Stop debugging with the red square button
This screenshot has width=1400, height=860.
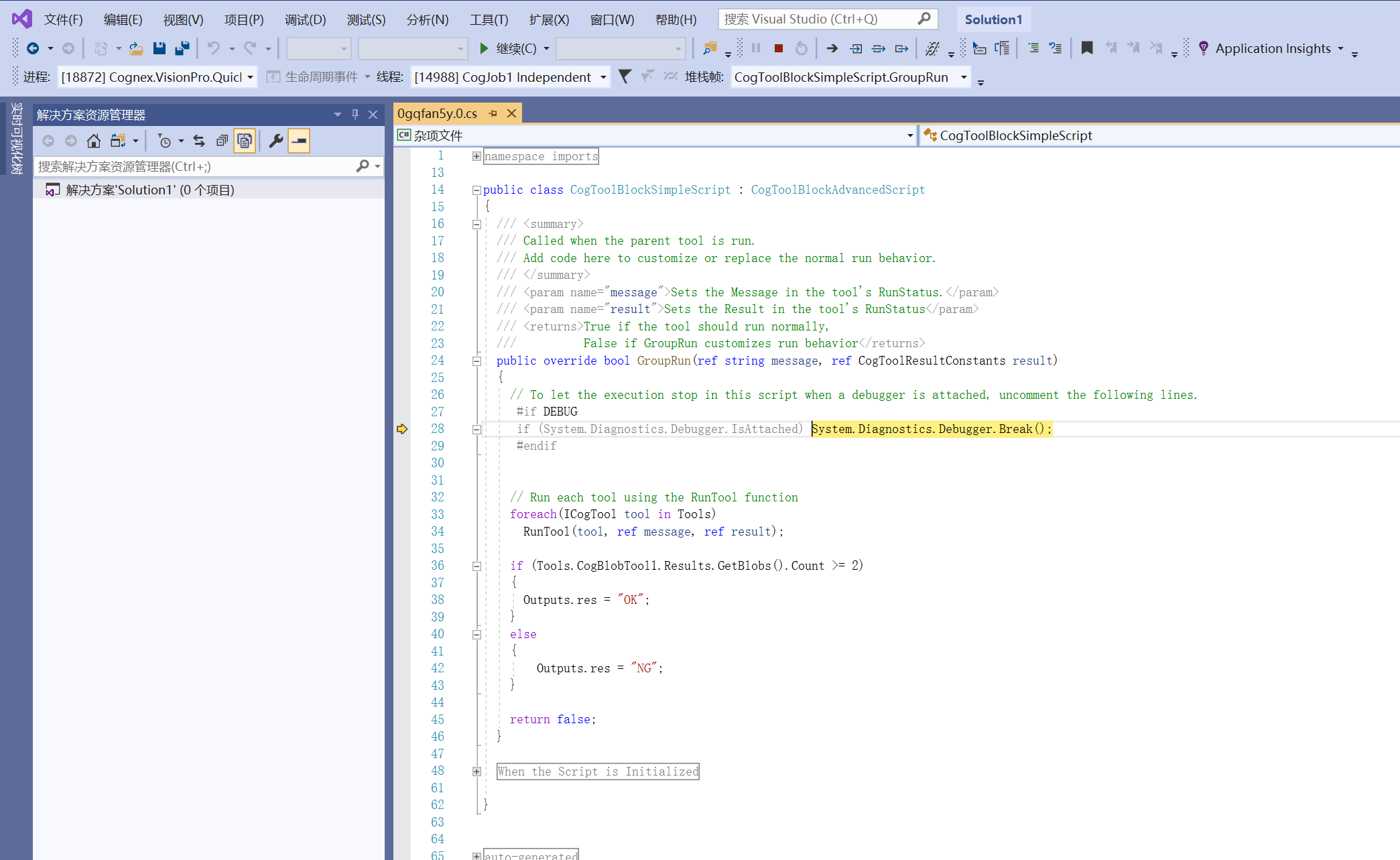tap(778, 48)
